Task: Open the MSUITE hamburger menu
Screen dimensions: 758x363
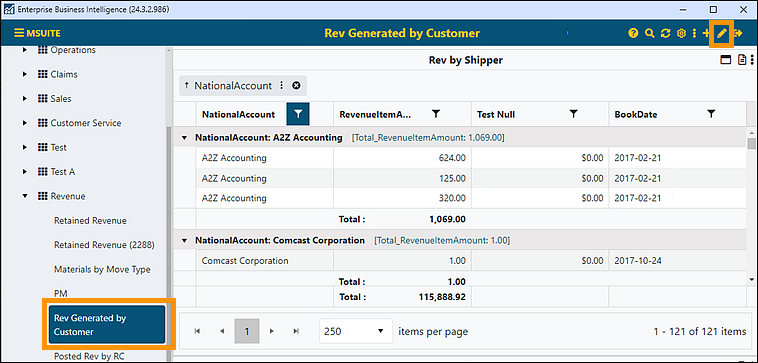Action: pyautogui.click(x=19, y=33)
